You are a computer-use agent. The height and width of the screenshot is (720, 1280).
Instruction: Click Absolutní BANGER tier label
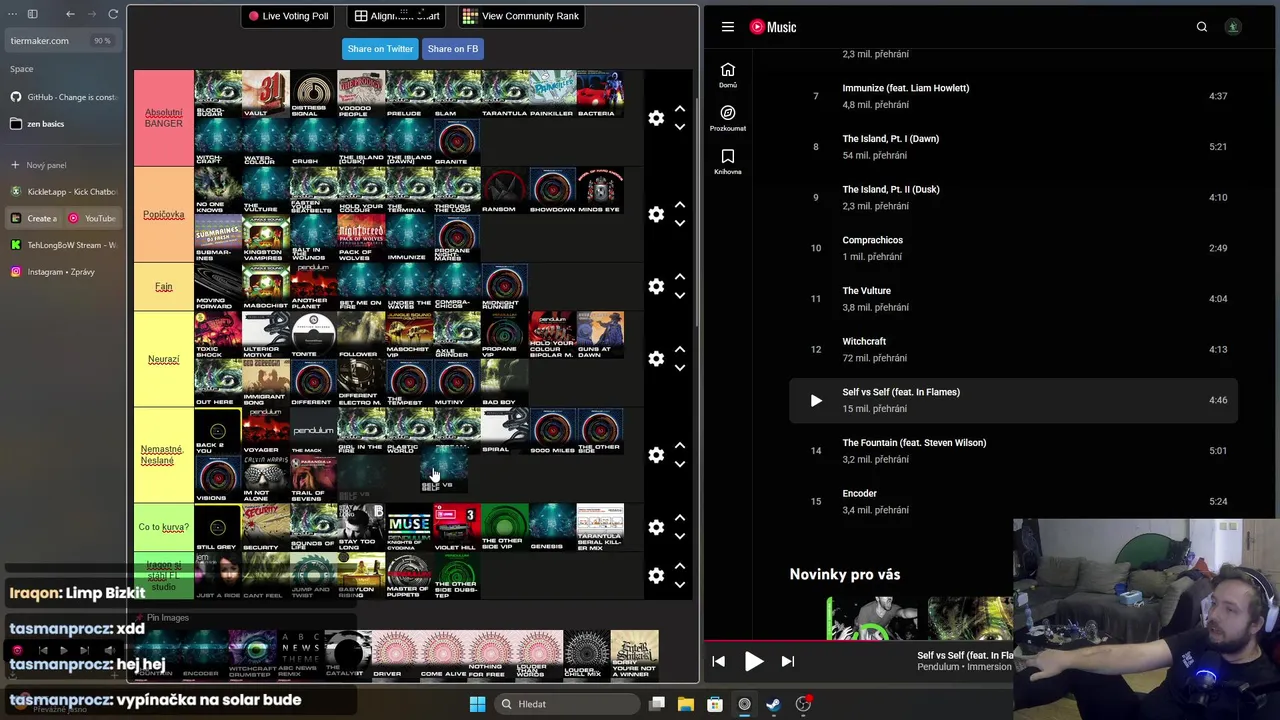tap(164, 118)
